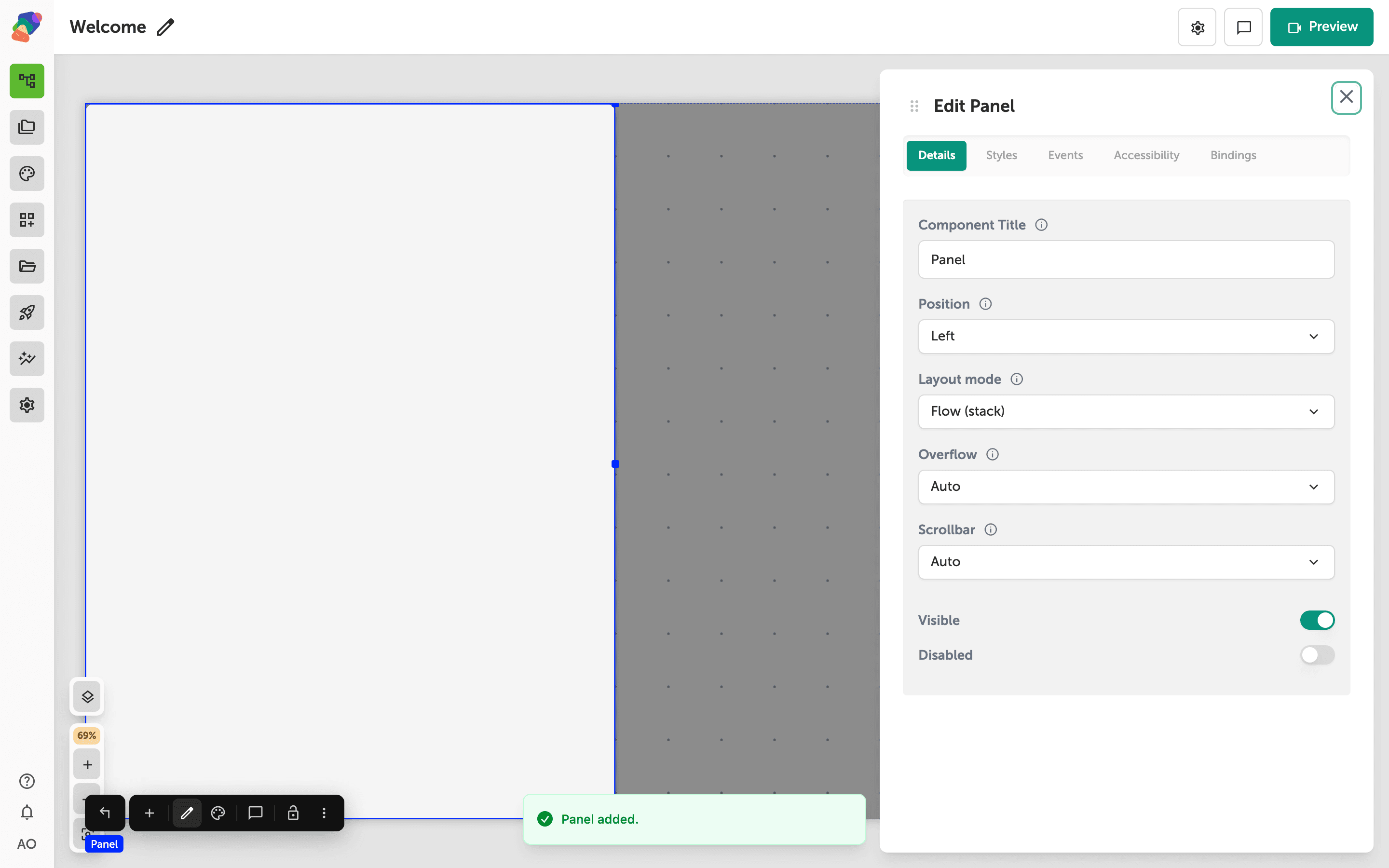Switch to the Bindings tab
The height and width of the screenshot is (868, 1389).
coord(1233,156)
